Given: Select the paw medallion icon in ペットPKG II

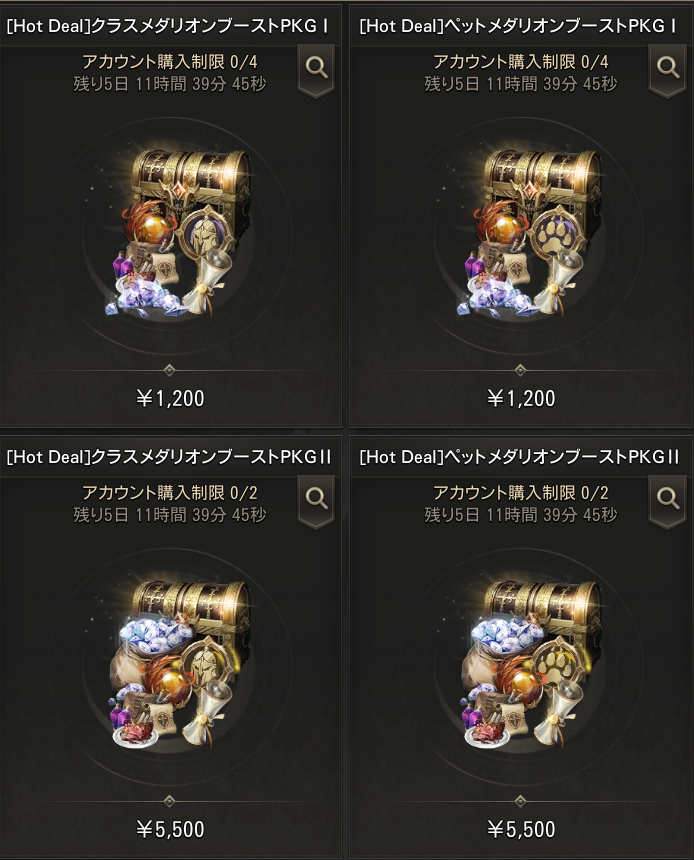Looking at the screenshot, I should click(x=556, y=663).
